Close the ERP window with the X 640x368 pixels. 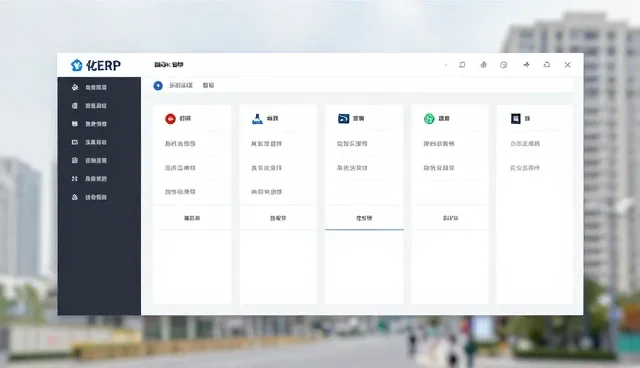pos(567,65)
